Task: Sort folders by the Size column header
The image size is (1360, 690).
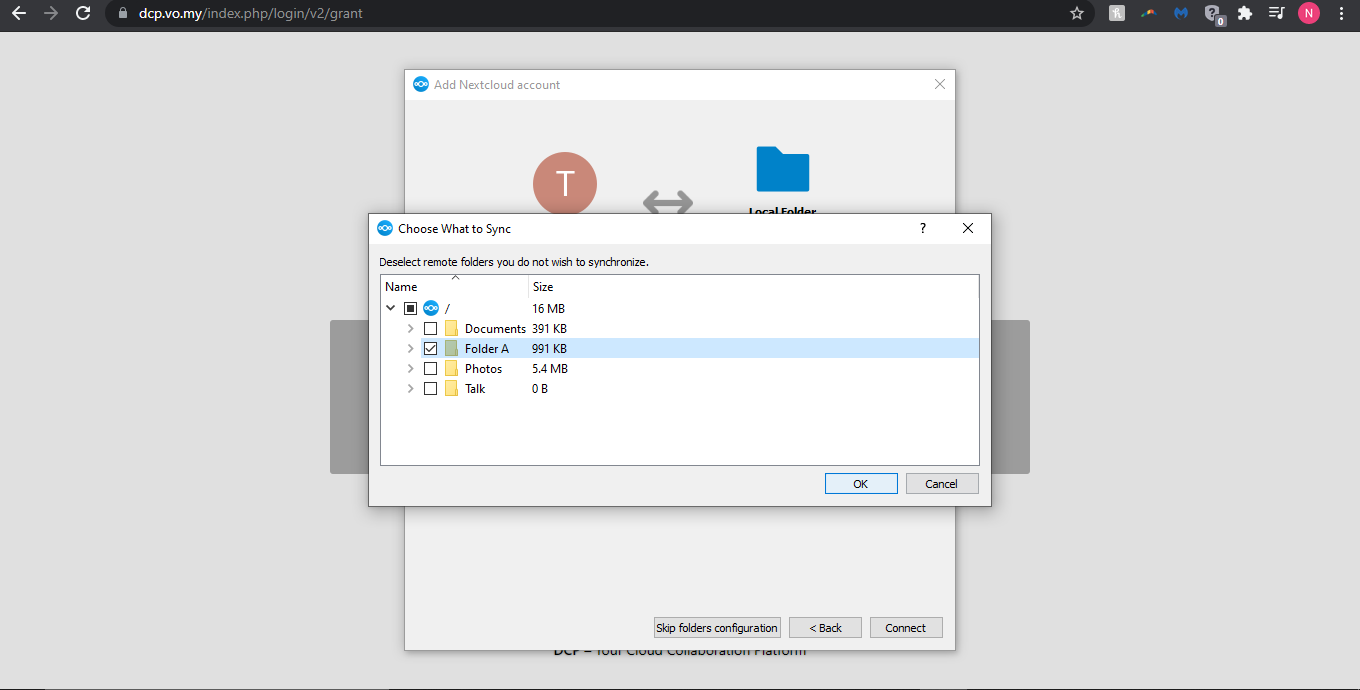Action: click(x=543, y=287)
